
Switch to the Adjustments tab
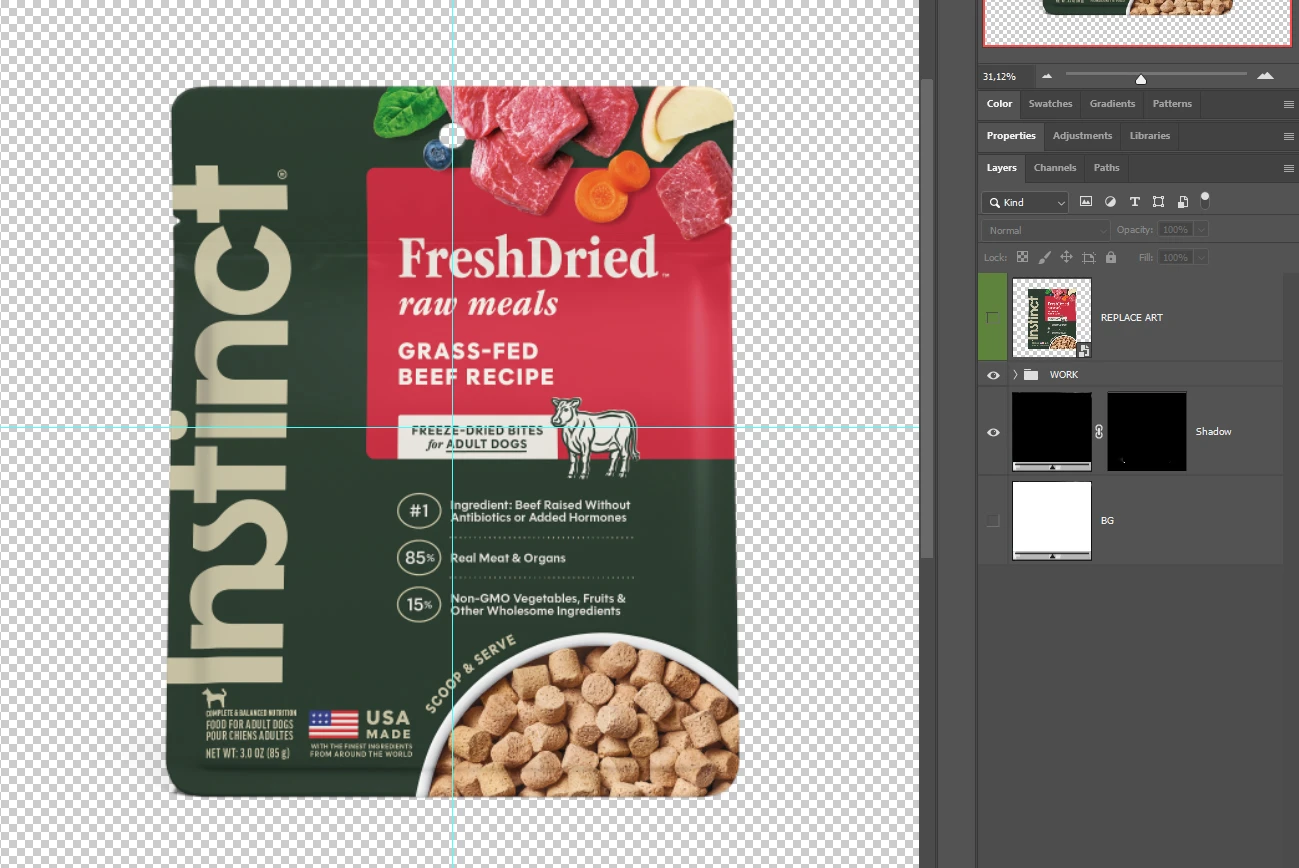coord(1082,136)
